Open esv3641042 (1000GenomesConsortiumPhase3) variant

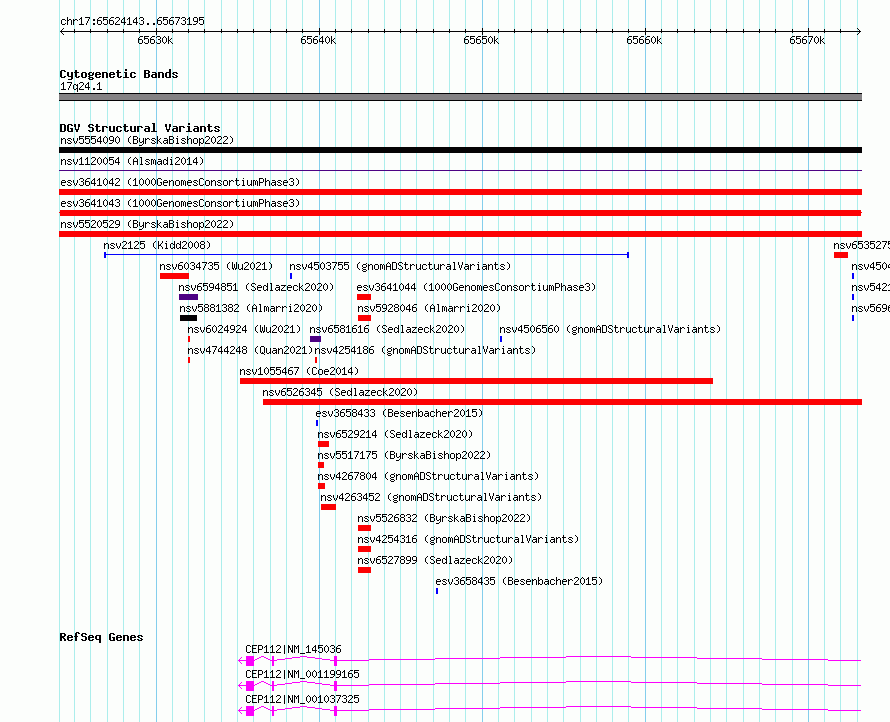coord(180,182)
